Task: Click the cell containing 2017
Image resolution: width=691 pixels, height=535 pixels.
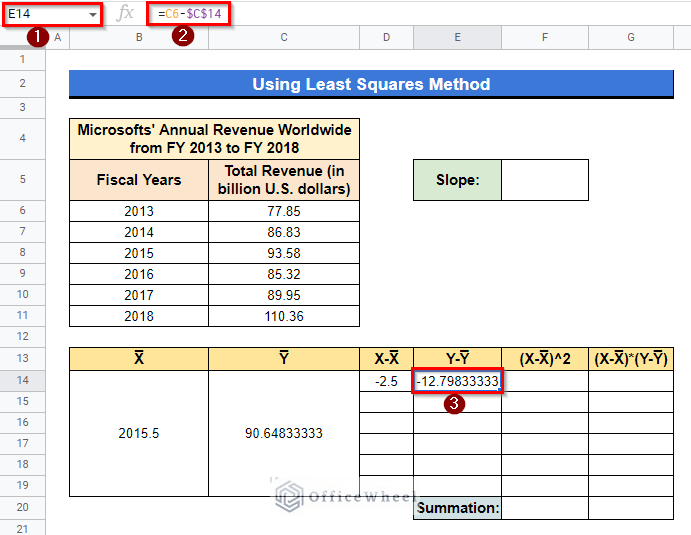Action: coord(139,295)
